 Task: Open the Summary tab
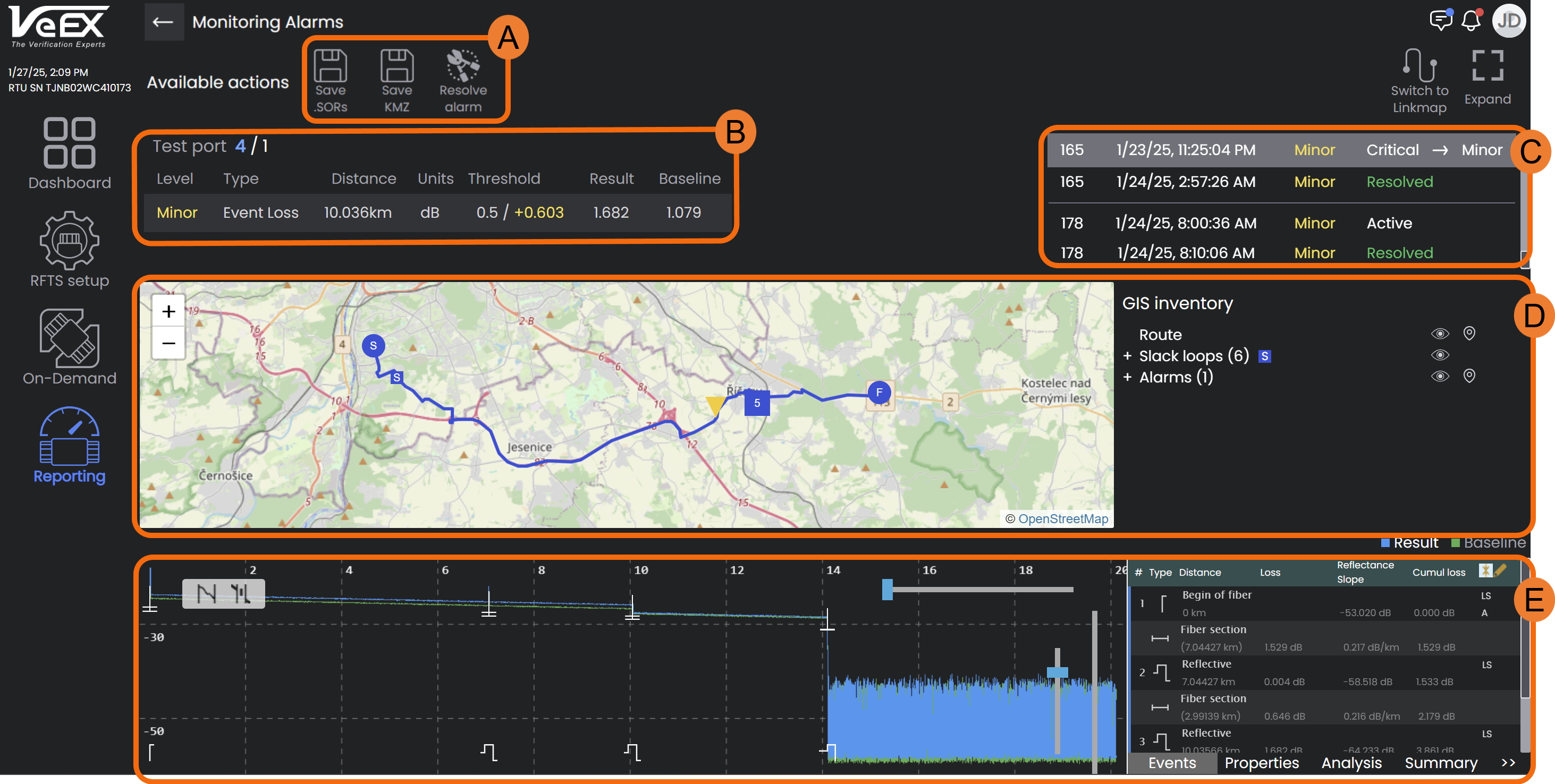(x=1440, y=763)
